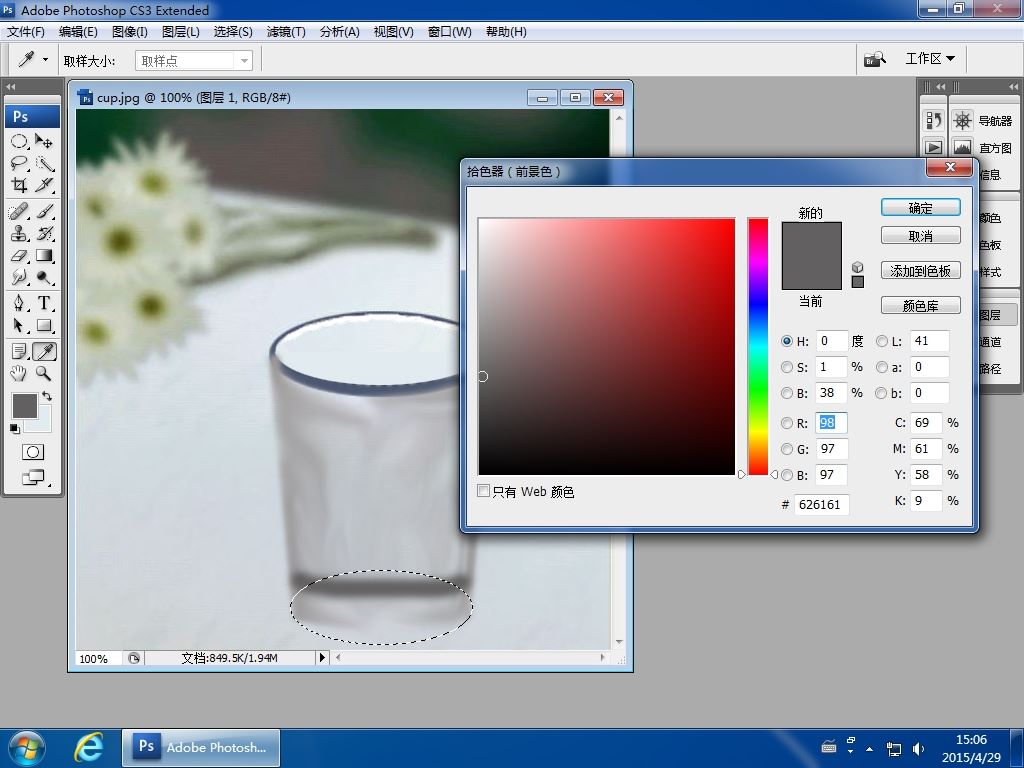The image size is (1024, 768).
Task: Open the Navigator panel icon
Action: tap(962, 121)
